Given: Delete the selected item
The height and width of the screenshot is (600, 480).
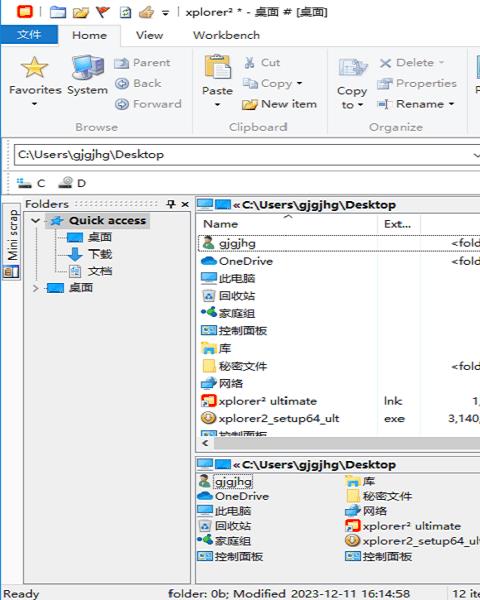Looking at the screenshot, I should tap(407, 63).
